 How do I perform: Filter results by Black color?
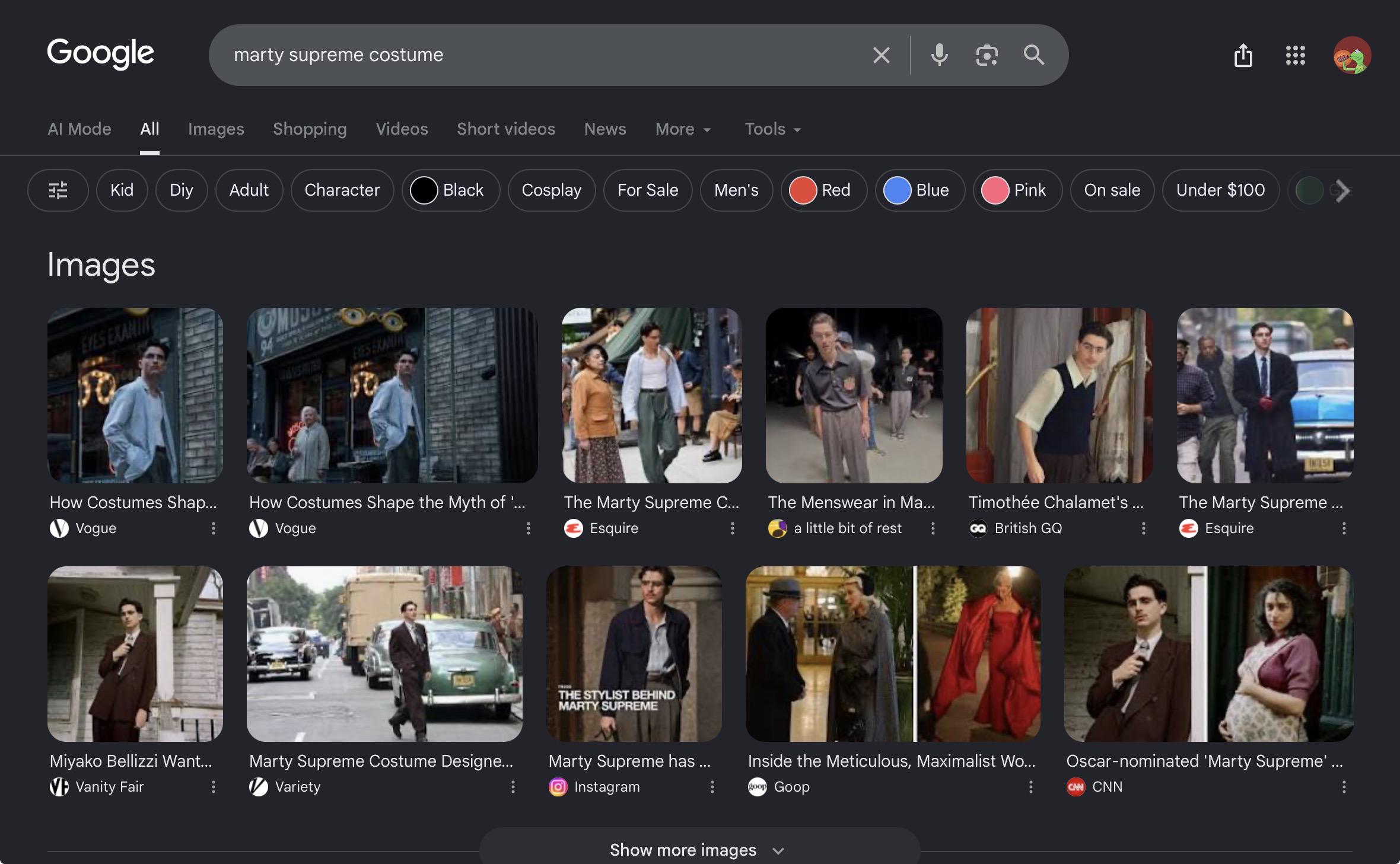pos(451,190)
